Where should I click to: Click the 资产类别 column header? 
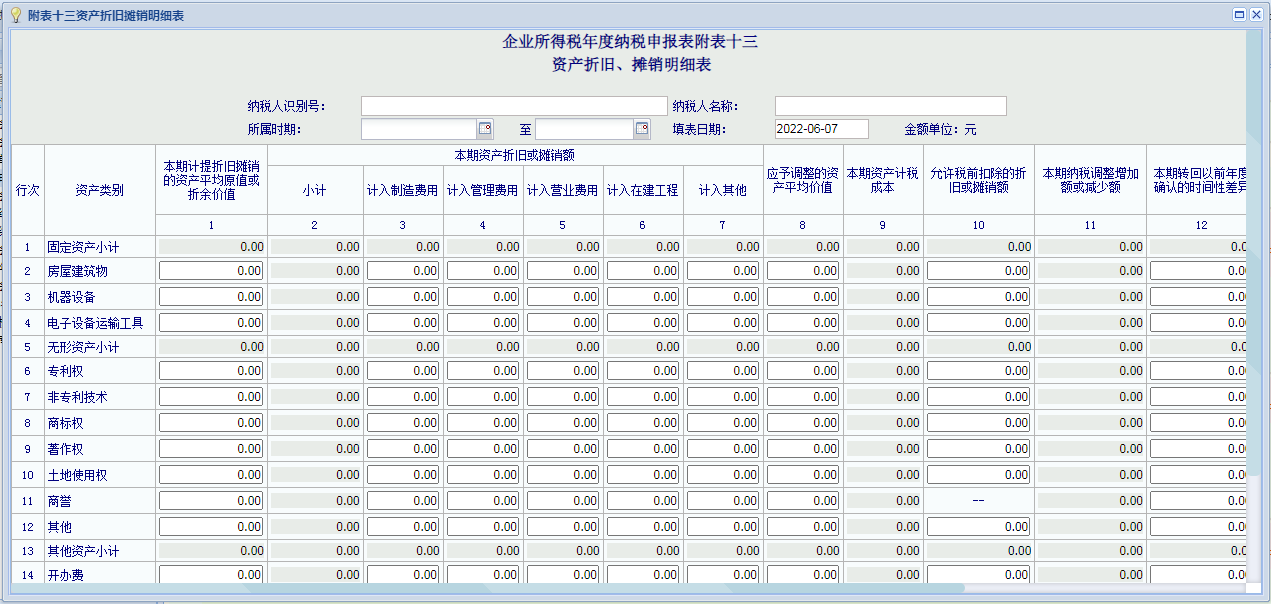100,190
